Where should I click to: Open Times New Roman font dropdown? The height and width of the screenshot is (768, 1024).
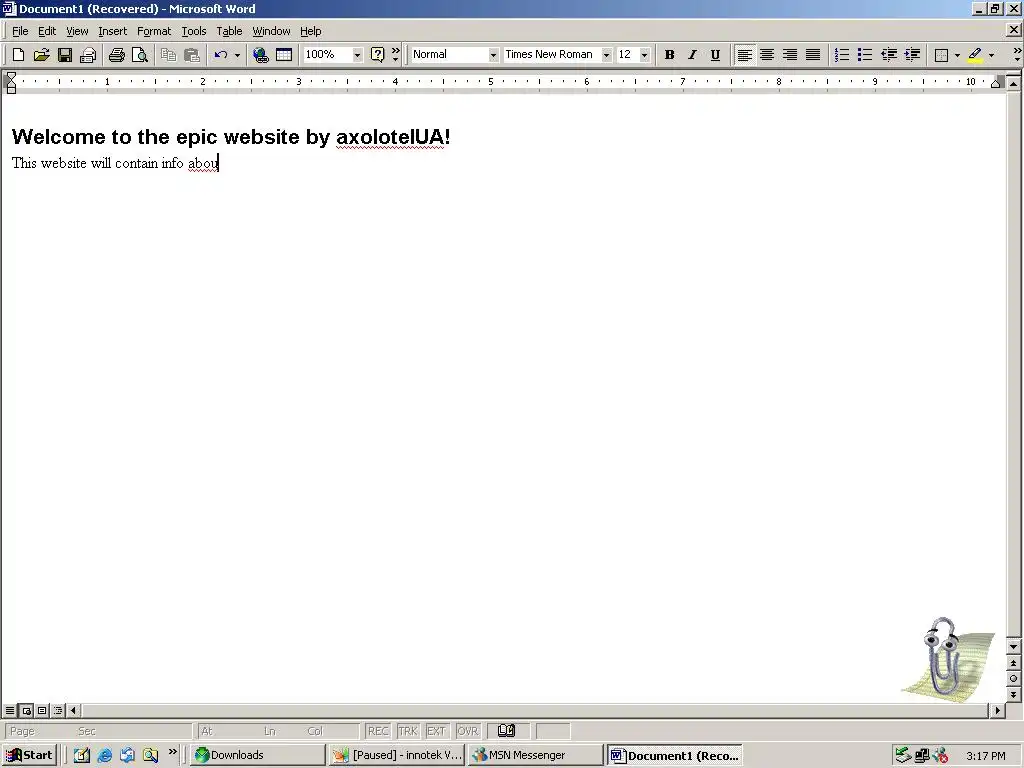(x=606, y=55)
